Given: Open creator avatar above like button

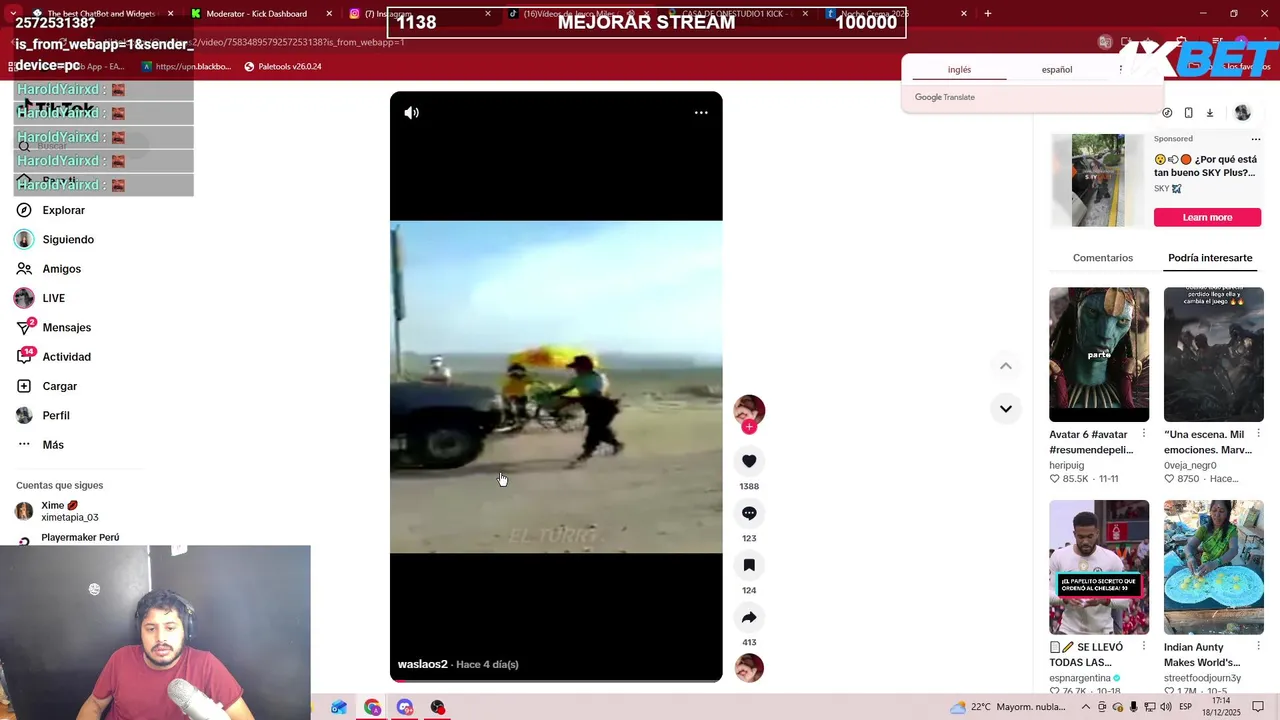Looking at the screenshot, I should point(749,410).
